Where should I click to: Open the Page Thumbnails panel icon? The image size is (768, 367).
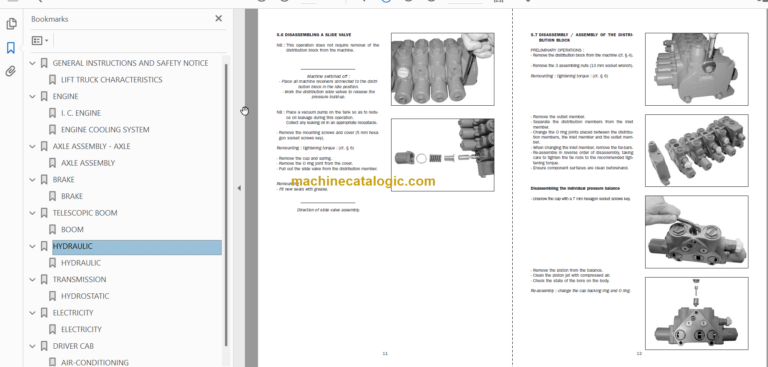(11, 24)
